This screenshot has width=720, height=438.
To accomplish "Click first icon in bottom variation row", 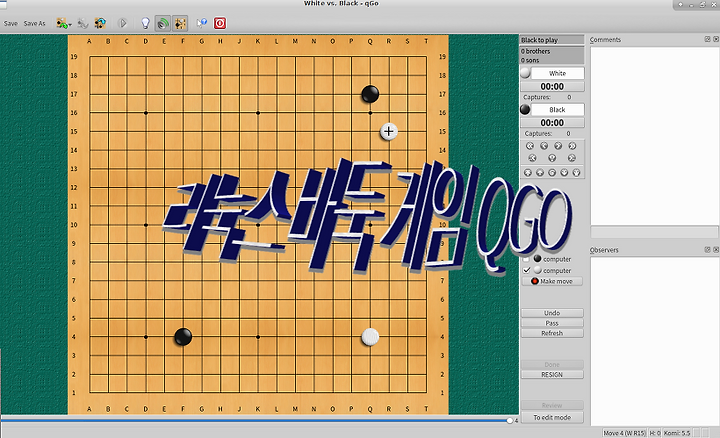I will (x=528, y=173).
